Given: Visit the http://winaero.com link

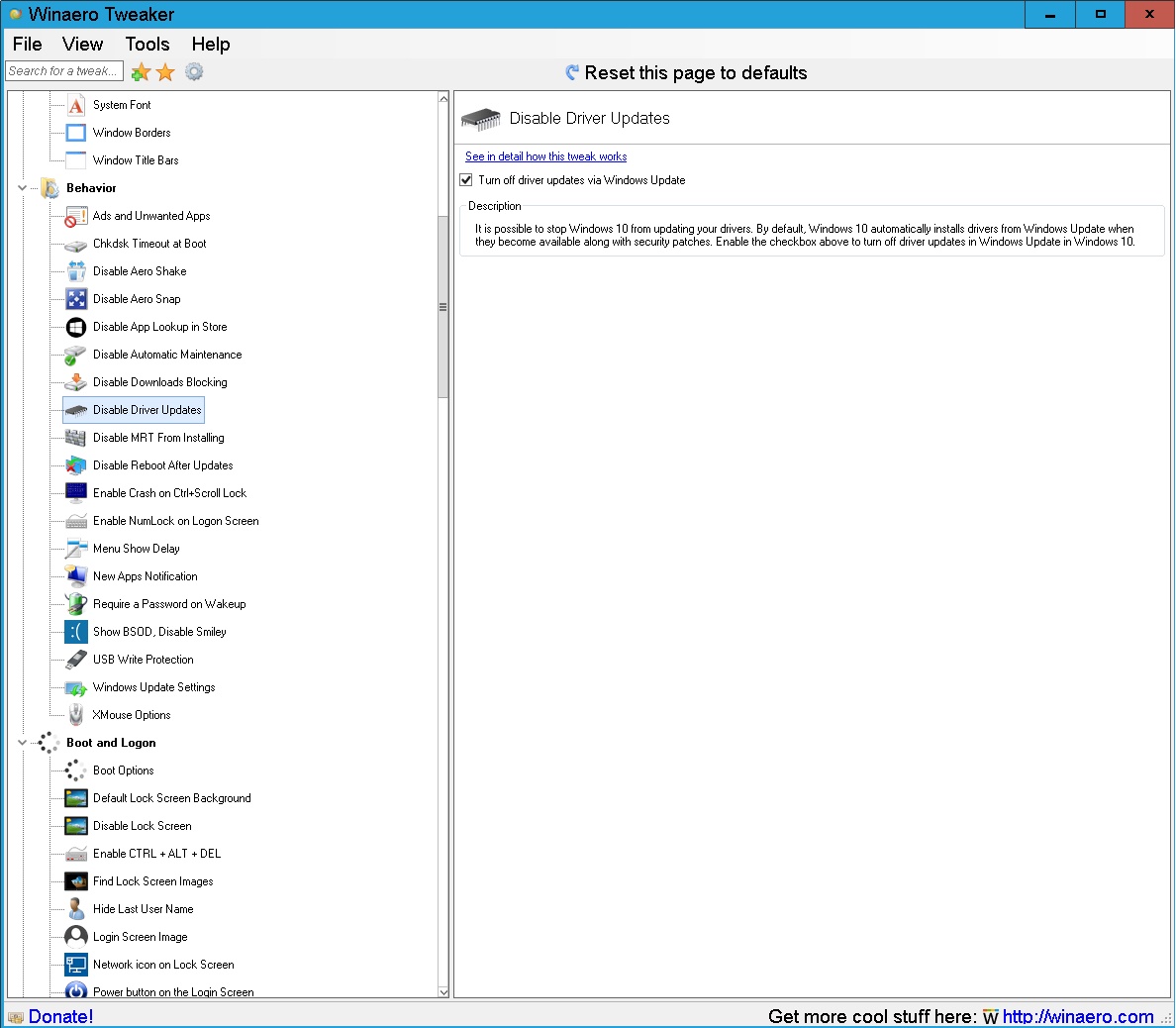Looking at the screenshot, I should (1078, 1017).
